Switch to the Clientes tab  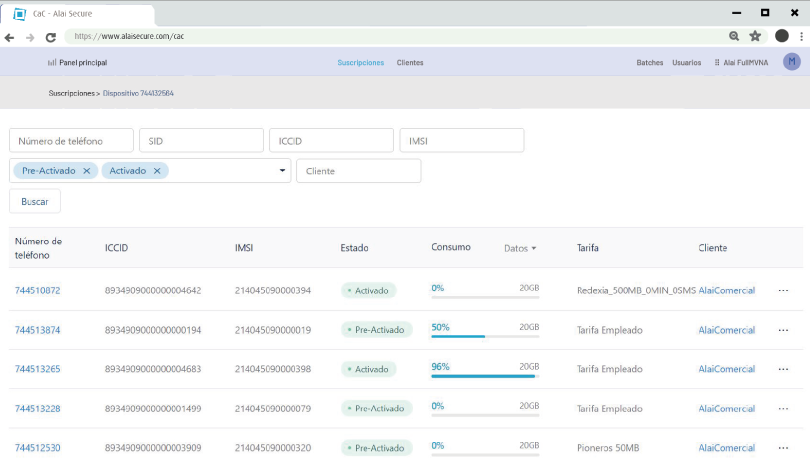[x=410, y=62]
